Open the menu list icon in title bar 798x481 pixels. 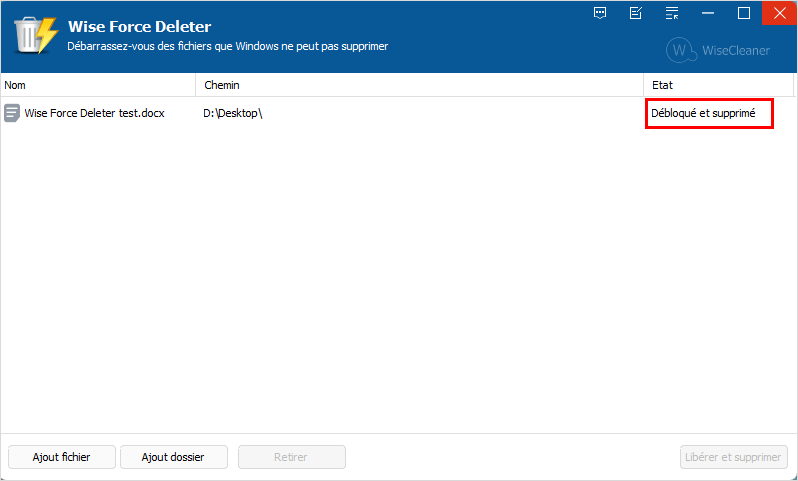click(672, 13)
